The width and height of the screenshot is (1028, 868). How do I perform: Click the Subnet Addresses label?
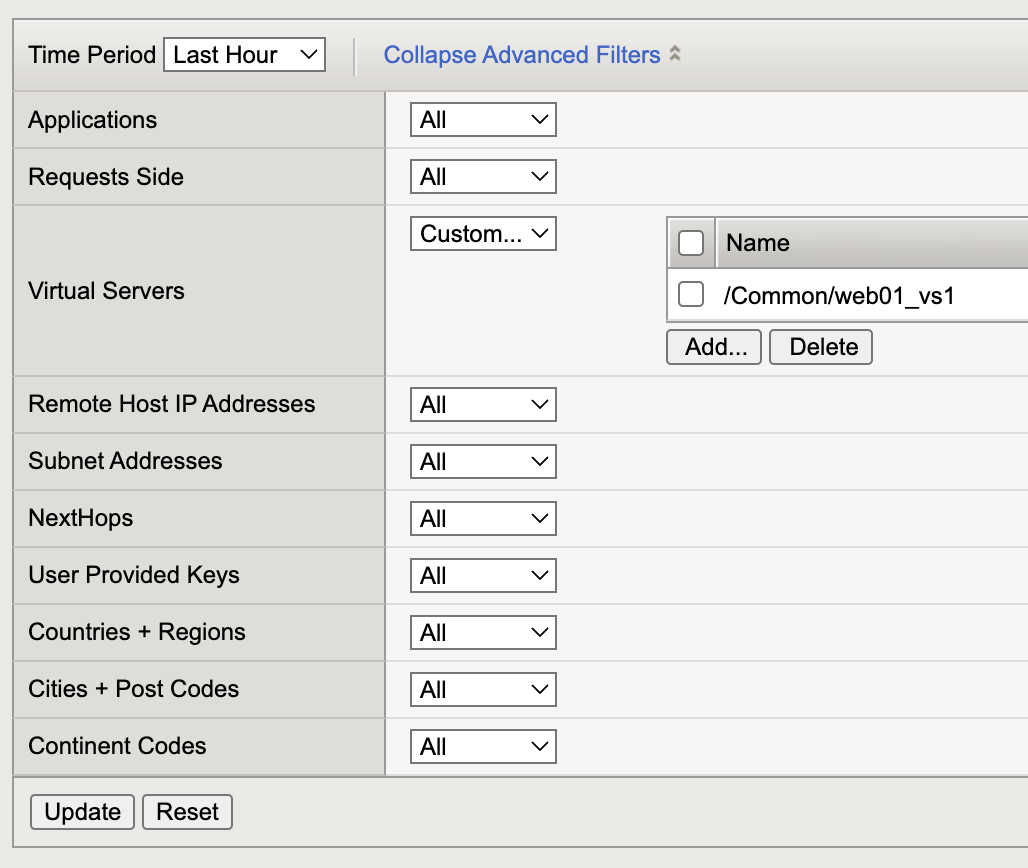(x=125, y=461)
